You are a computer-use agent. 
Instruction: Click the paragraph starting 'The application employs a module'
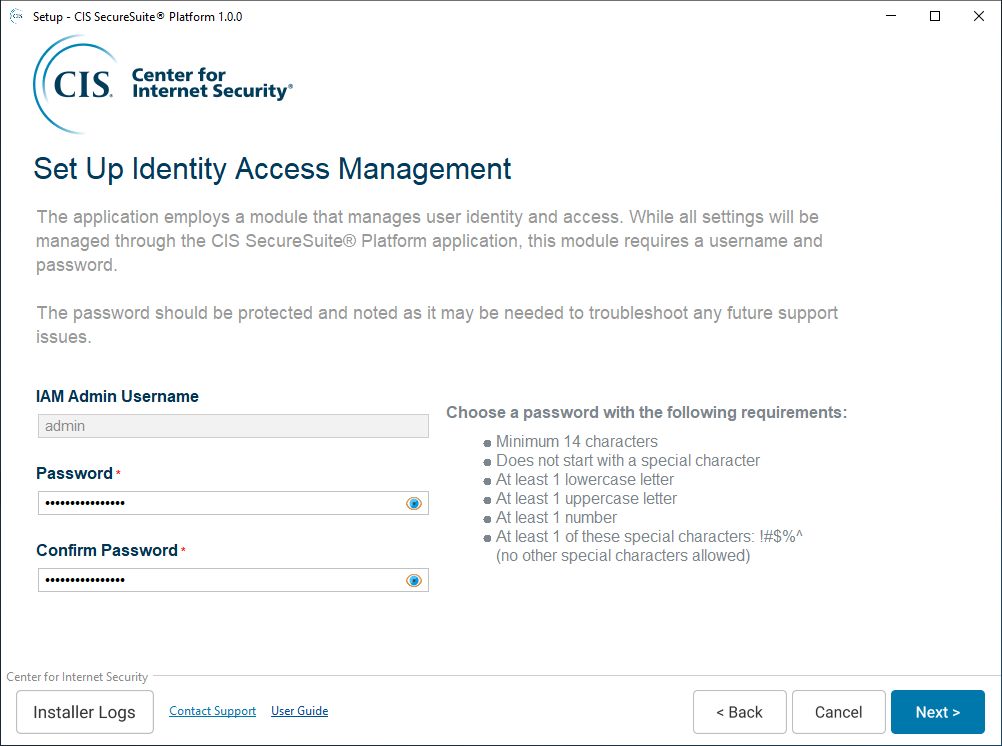pos(429,241)
